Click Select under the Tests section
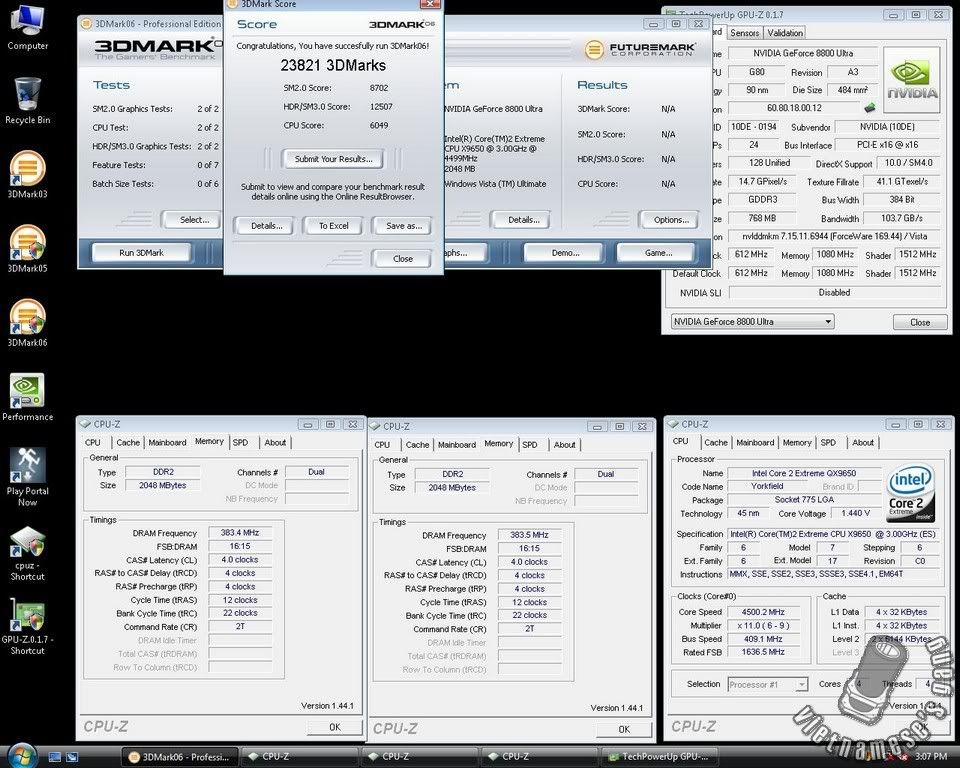 click(194, 220)
